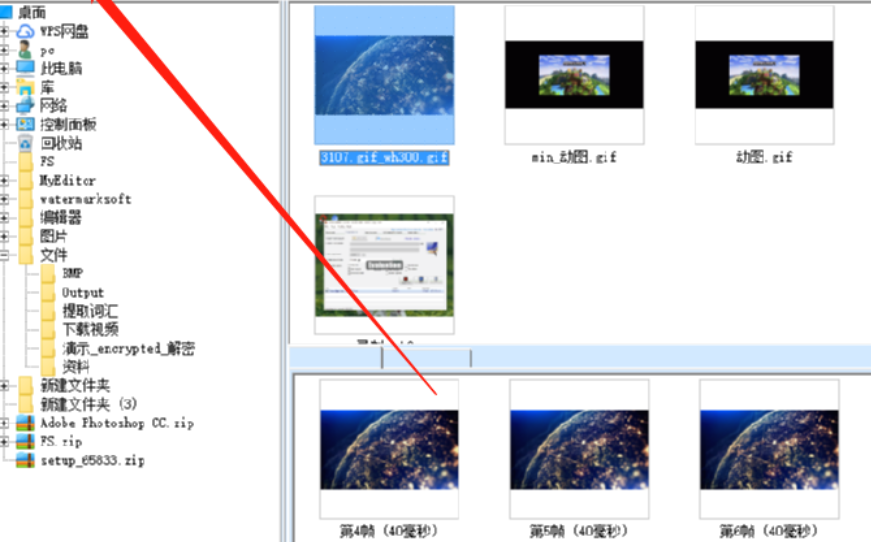Click the 此电脑 computer monitor icon
The width and height of the screenshot is (871, 542).
pyautogui.click(x=25, y=68)
